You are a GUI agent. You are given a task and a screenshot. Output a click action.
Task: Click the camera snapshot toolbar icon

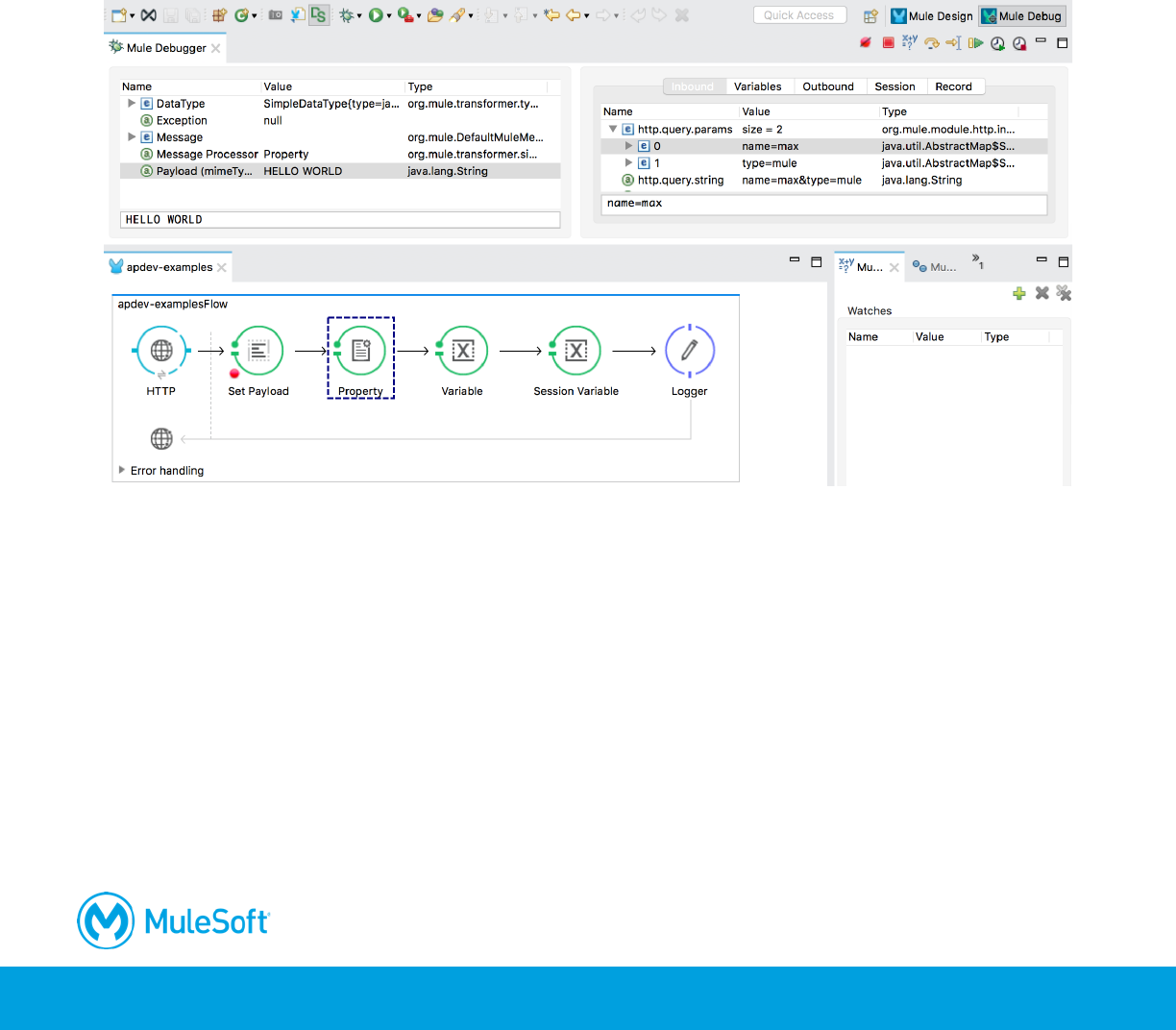coord(276,15)
